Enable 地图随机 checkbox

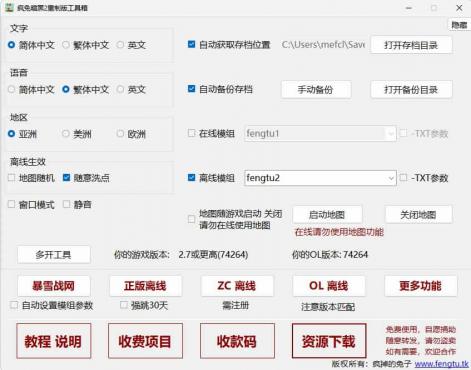pos(12,178)
